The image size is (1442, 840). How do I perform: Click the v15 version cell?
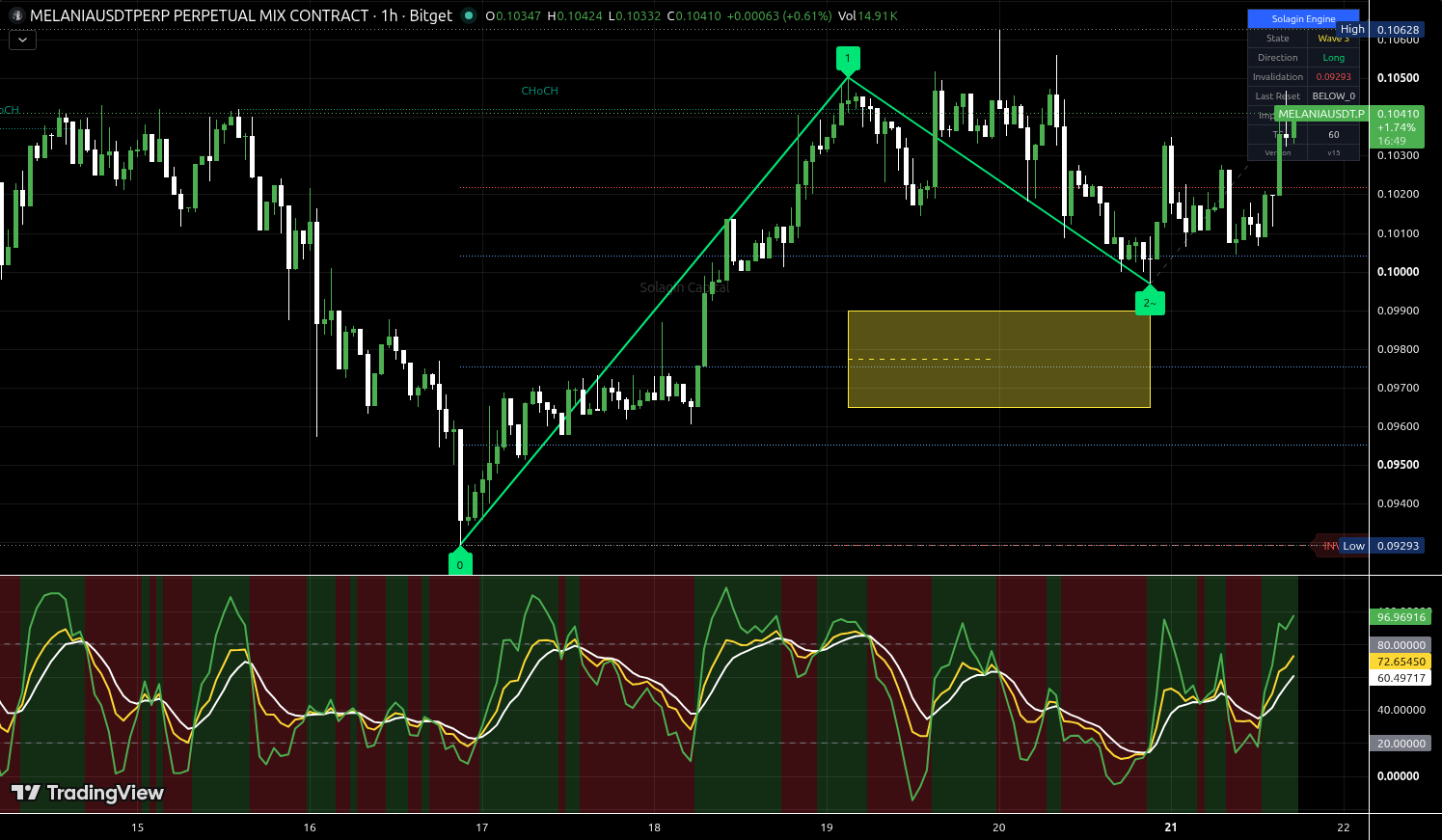point(1334,153)
